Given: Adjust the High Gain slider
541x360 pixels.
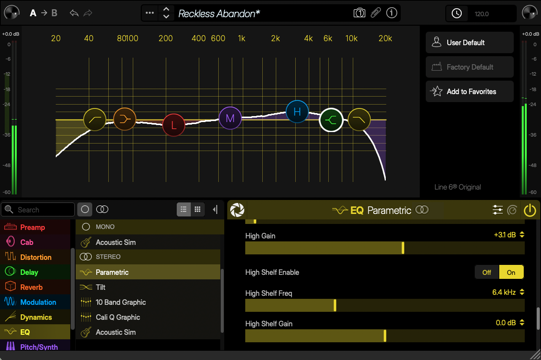Looking at the screenshot, I should (x=385, y=248).
